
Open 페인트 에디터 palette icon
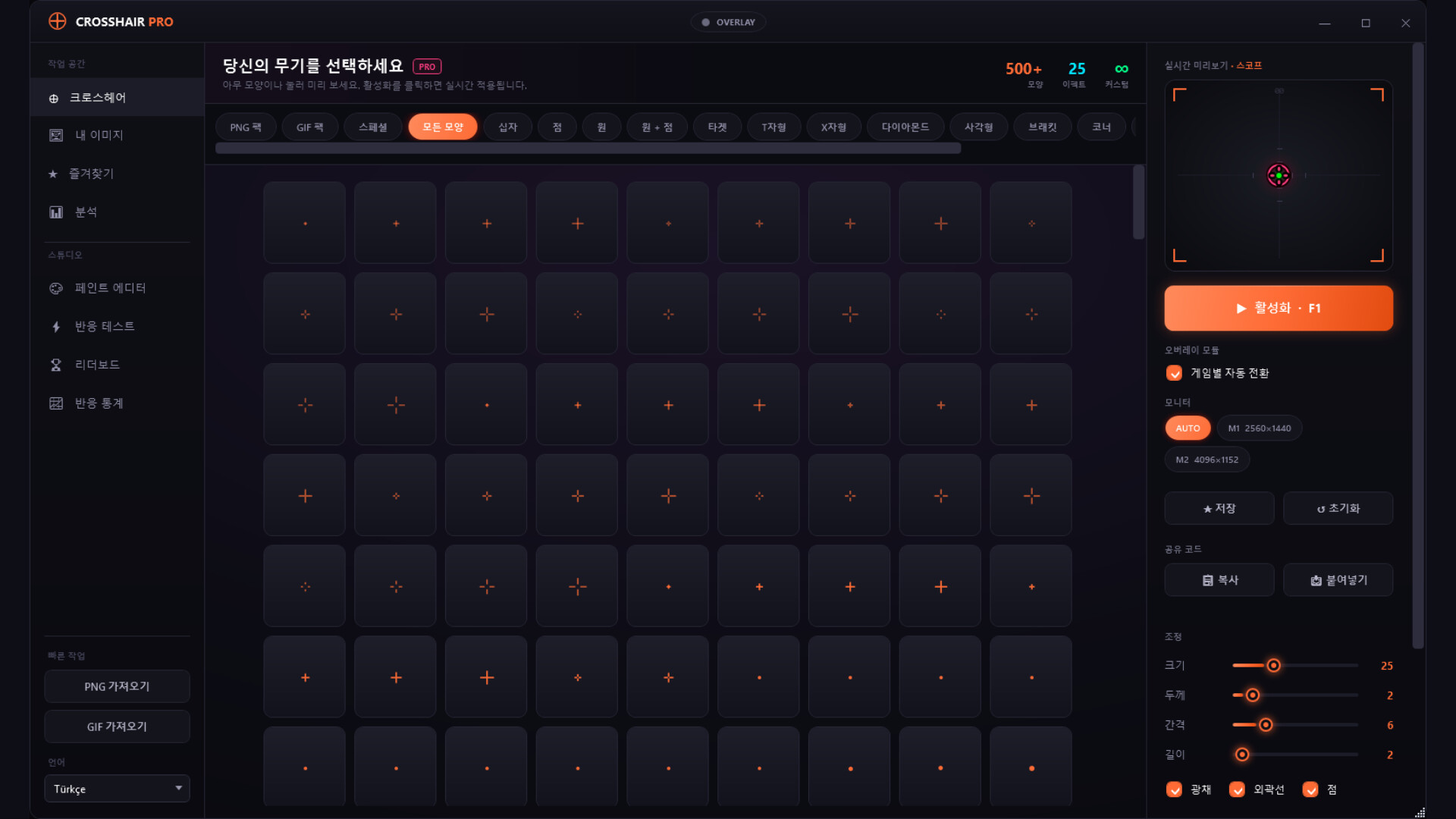(56, 288)
